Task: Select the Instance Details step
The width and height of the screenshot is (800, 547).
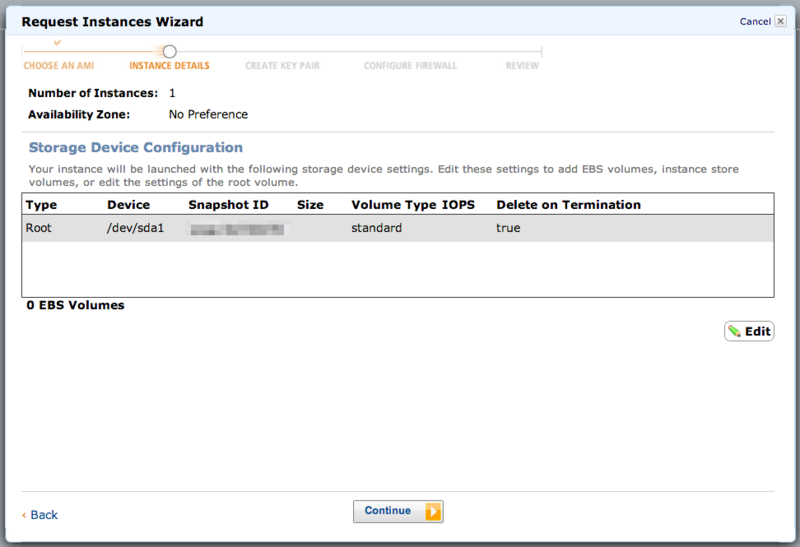Action: click(169, 66)
